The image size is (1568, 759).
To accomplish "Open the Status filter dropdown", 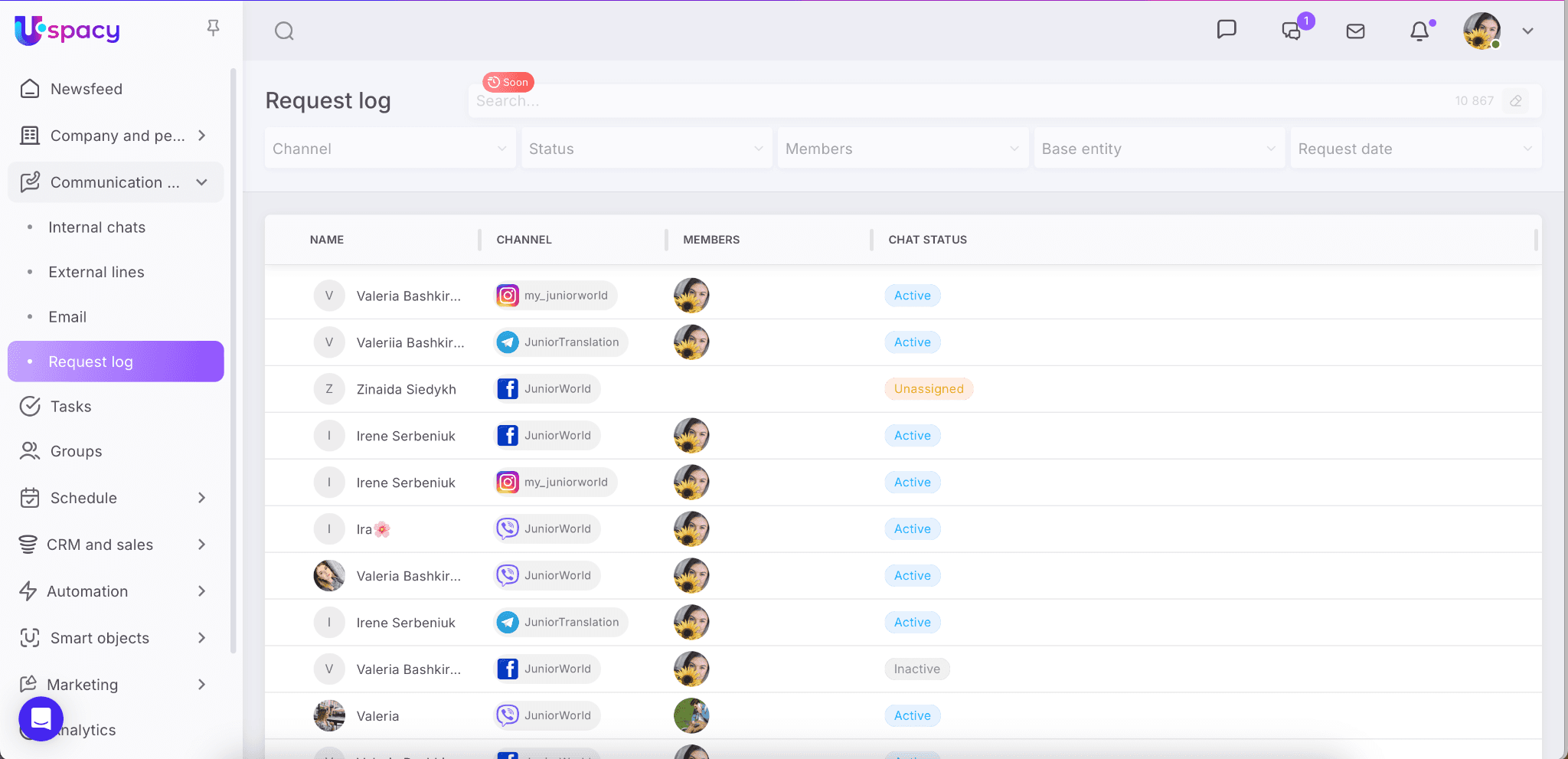I will point(646,149).
